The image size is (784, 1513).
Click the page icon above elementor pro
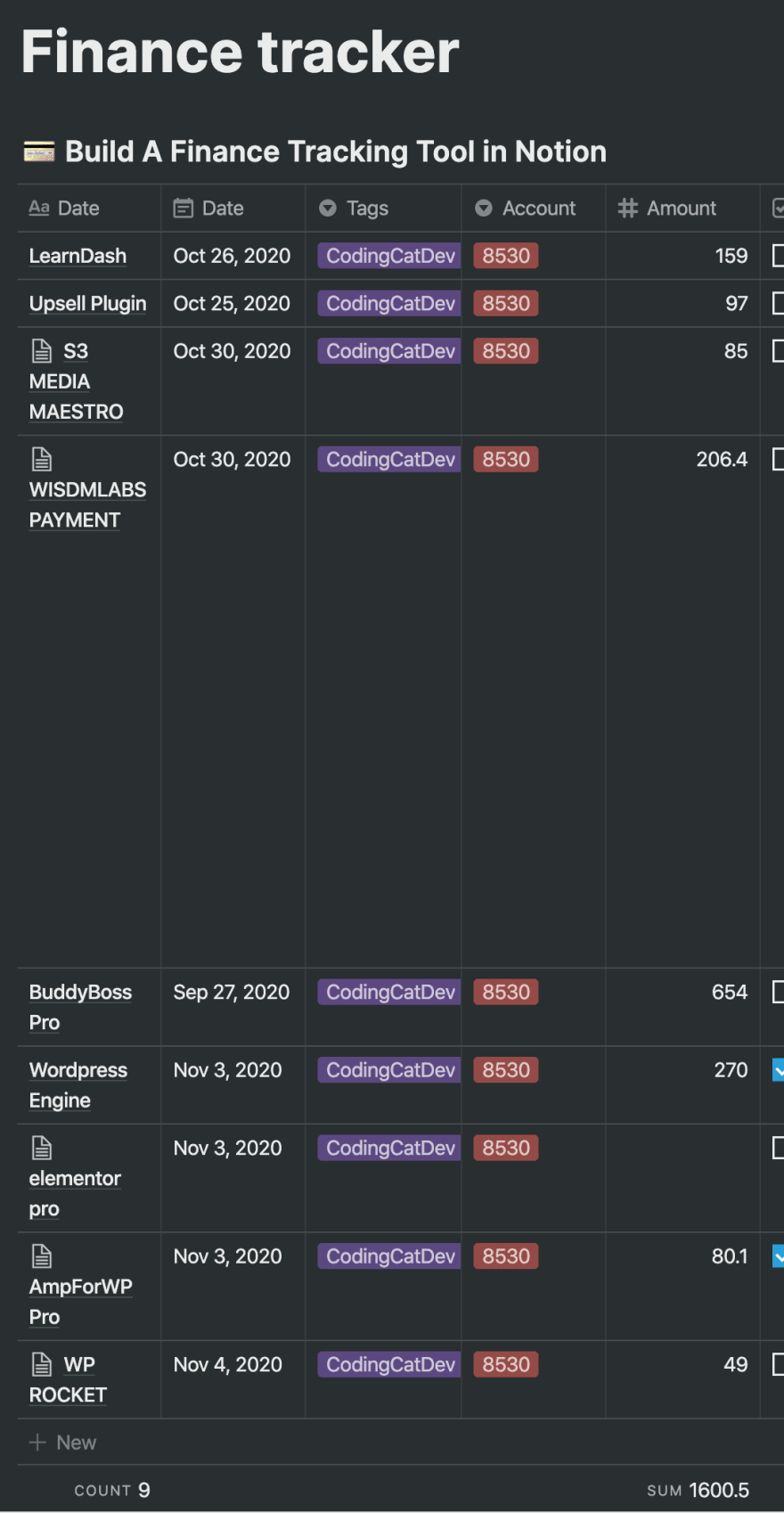pyautogui.click(x=42, y=1148)
